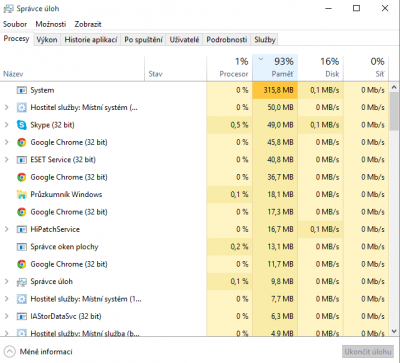Select the System process name
This screenshot has width=400, height=363.
(42, 90)
